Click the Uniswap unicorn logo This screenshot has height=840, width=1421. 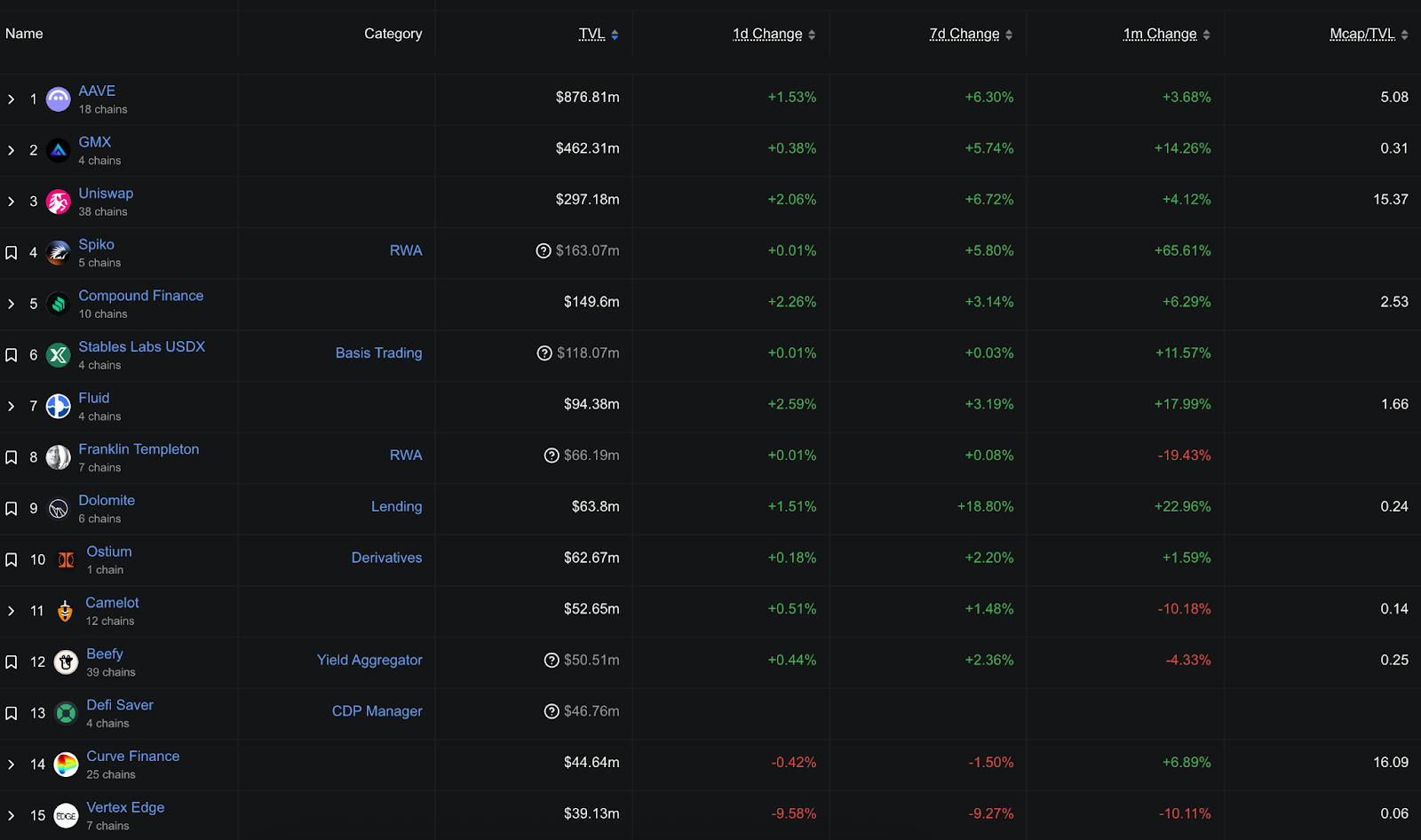59,202
